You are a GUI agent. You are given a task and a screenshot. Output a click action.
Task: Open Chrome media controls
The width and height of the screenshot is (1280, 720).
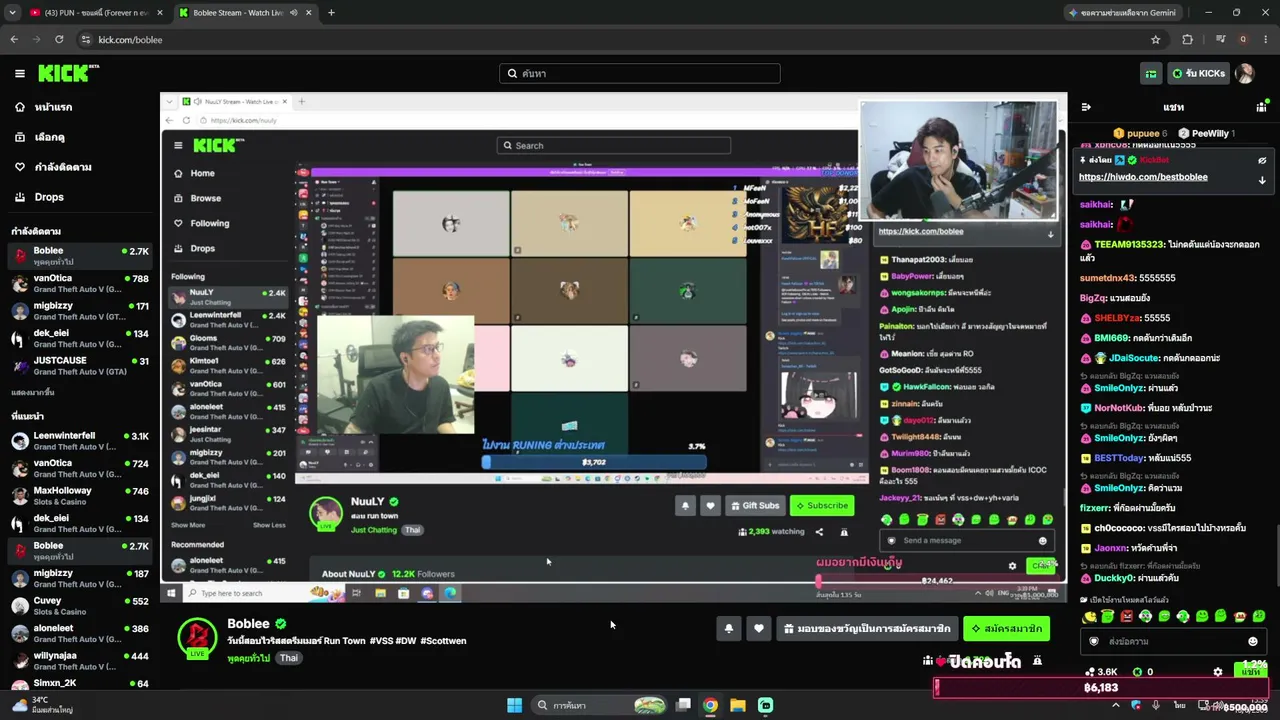click(1221, 39)
